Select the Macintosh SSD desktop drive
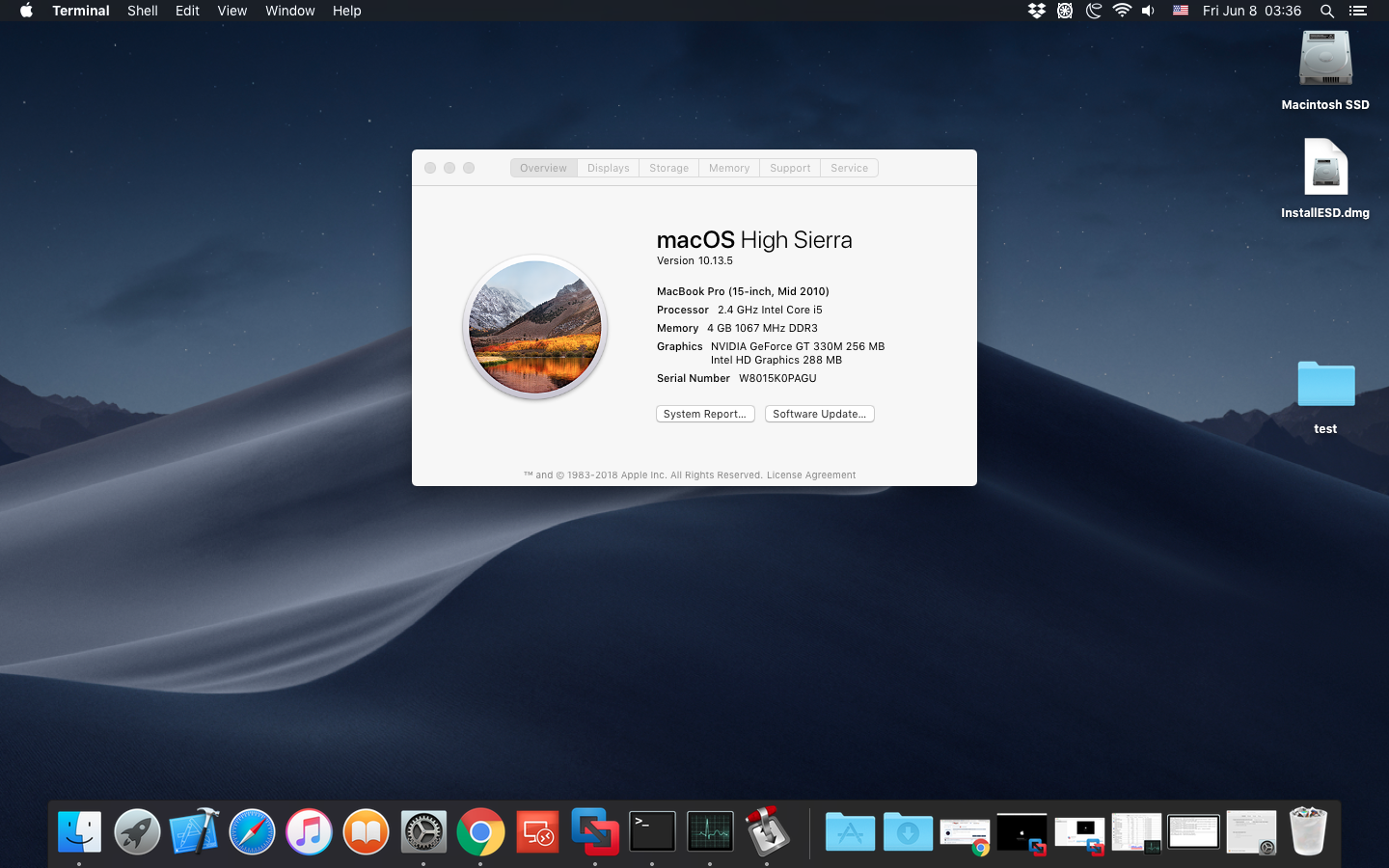The height and width of the screenshot is (868, 1389). pos(1325,71)
